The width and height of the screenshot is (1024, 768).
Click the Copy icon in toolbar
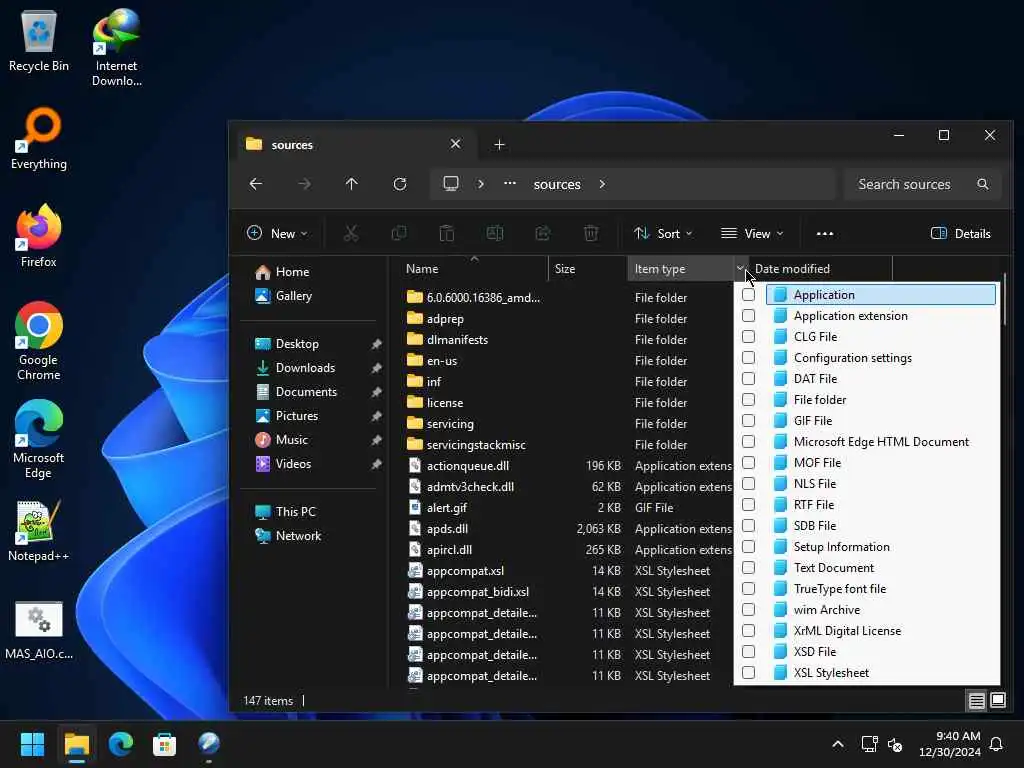tap(398, 233)
